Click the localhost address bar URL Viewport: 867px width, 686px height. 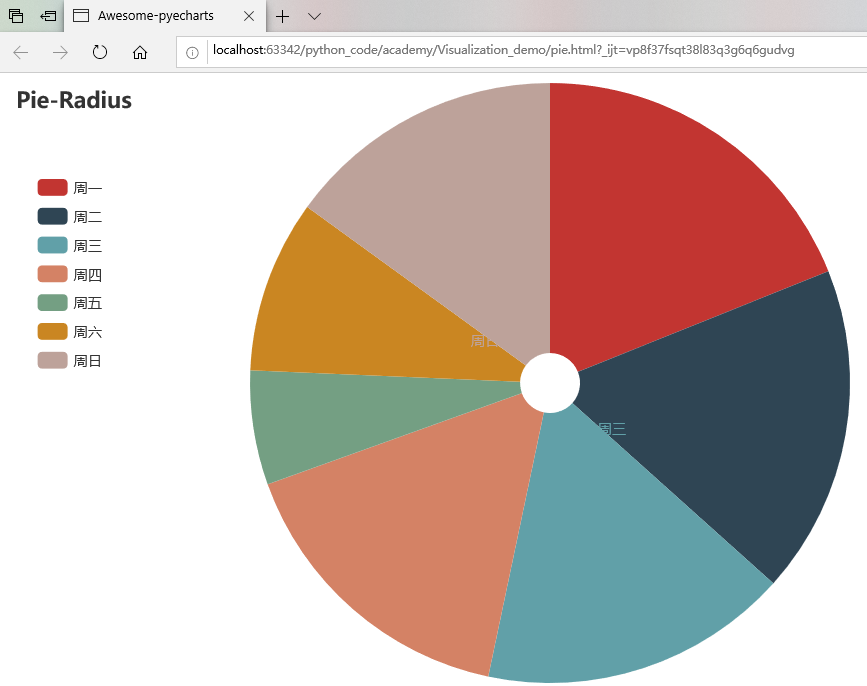coord(503,50)
